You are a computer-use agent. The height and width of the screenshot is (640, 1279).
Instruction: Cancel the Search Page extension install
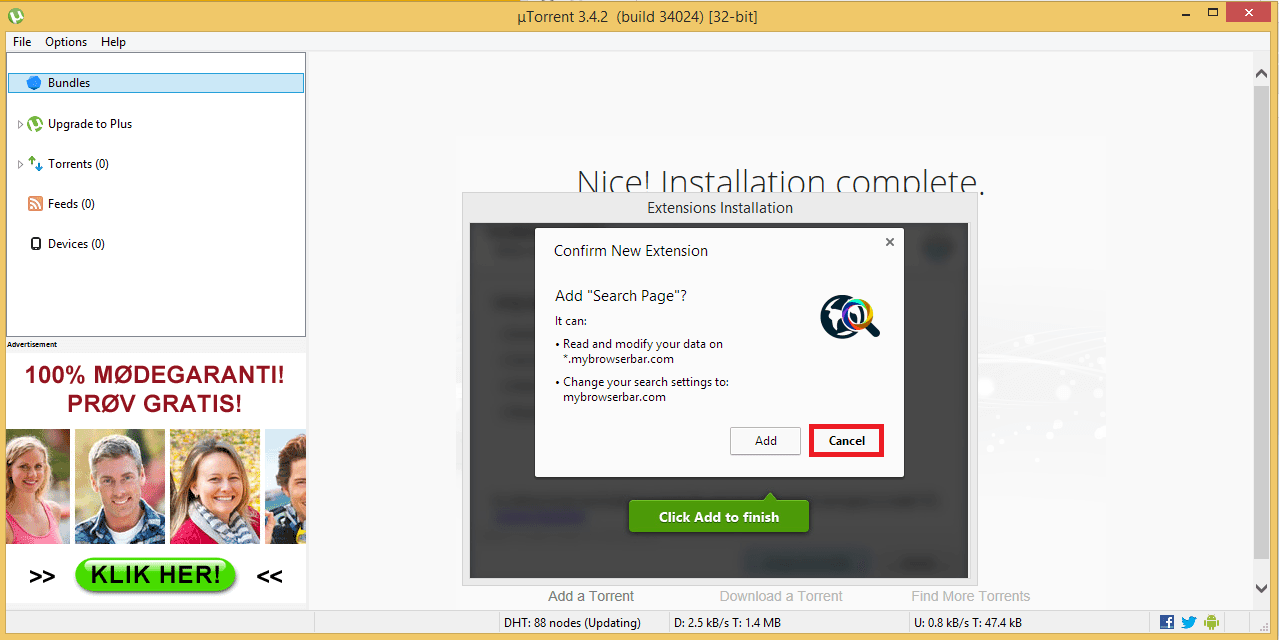click(846, 441)
